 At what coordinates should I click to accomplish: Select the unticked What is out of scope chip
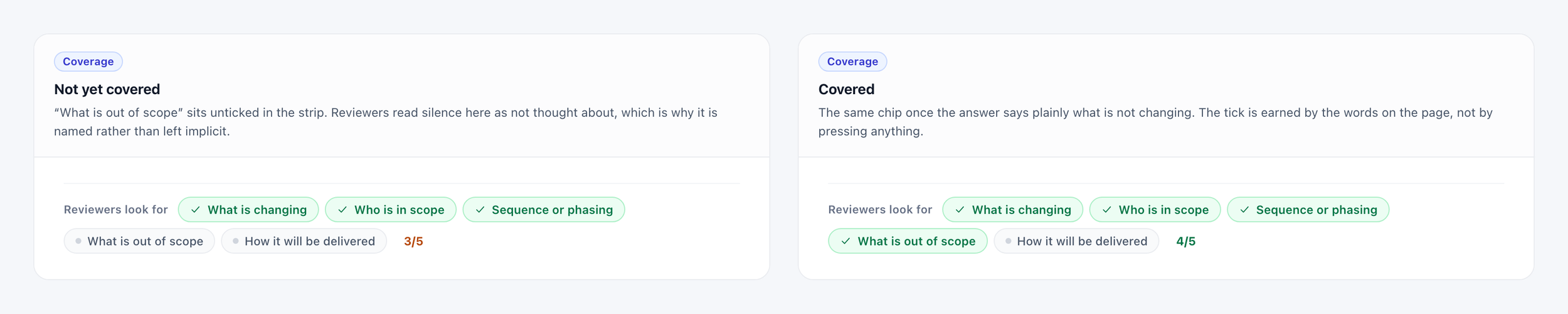(x=139, y=241)
